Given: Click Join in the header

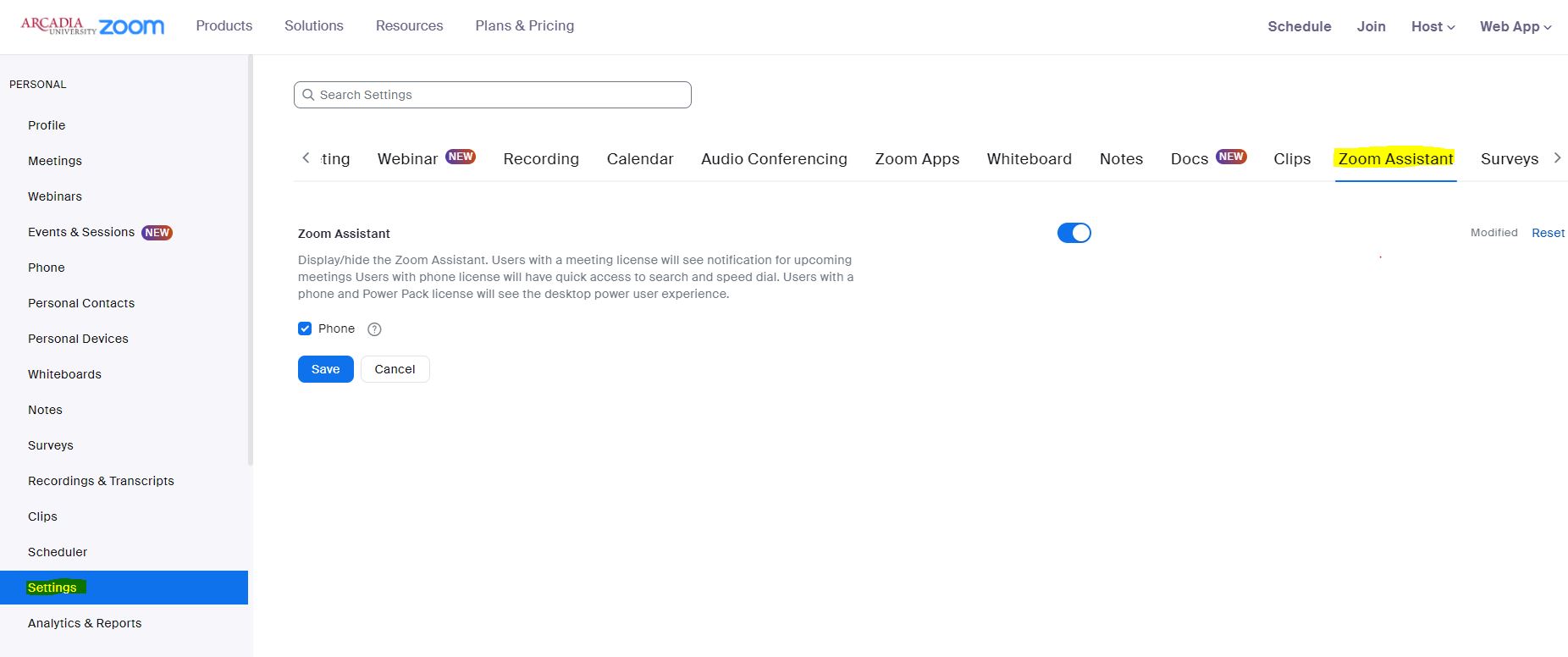Looking at the screenshot, I should coord(1372,26).
